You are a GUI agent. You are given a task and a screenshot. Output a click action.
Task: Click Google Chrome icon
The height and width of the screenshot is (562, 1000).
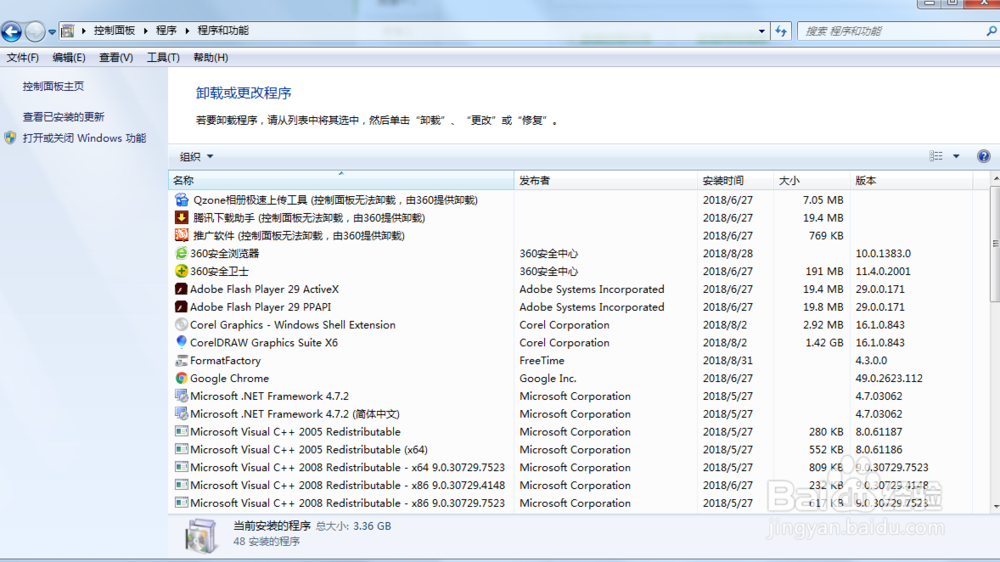coord(182,378)
